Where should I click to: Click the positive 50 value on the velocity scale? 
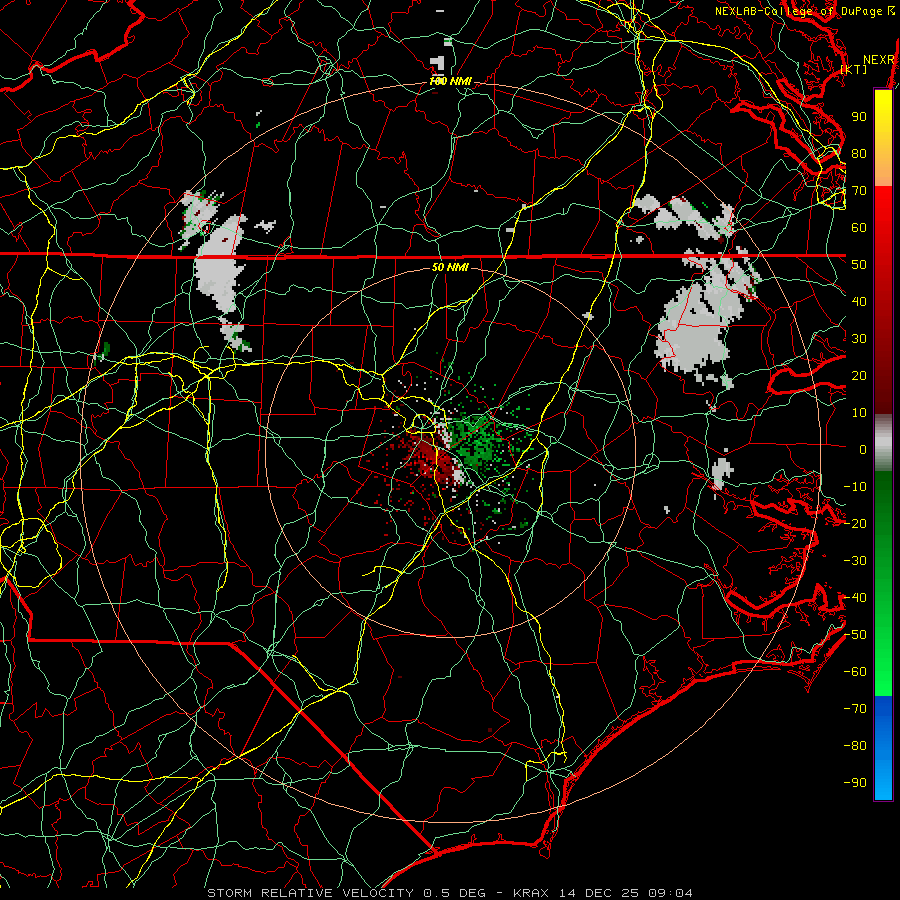[x=859, y=265]
